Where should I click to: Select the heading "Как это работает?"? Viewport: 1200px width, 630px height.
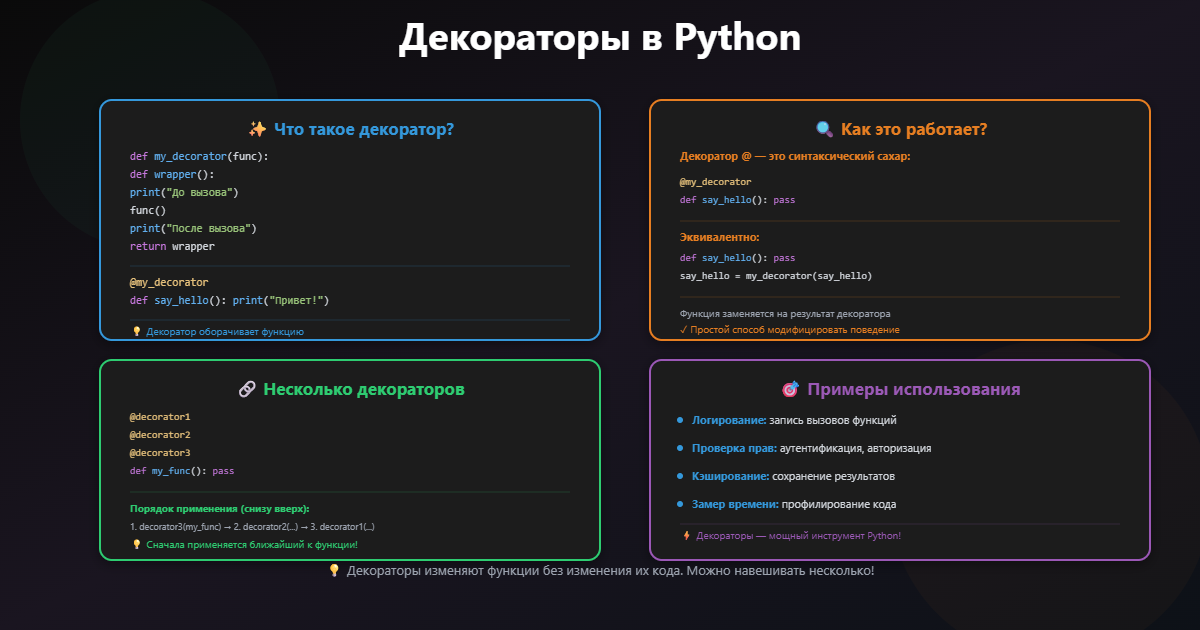point(915,129)
